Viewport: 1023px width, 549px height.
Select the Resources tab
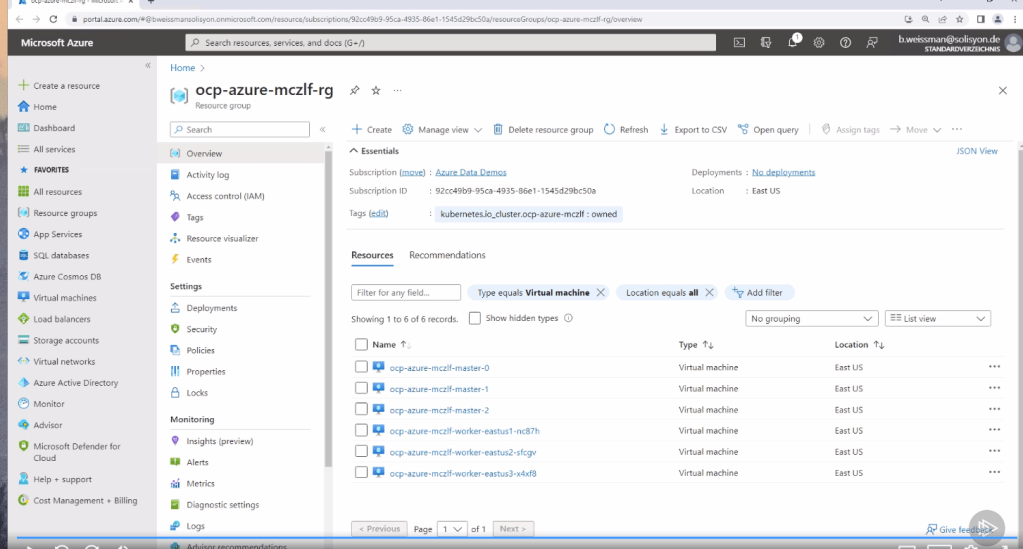click(372, 255)
